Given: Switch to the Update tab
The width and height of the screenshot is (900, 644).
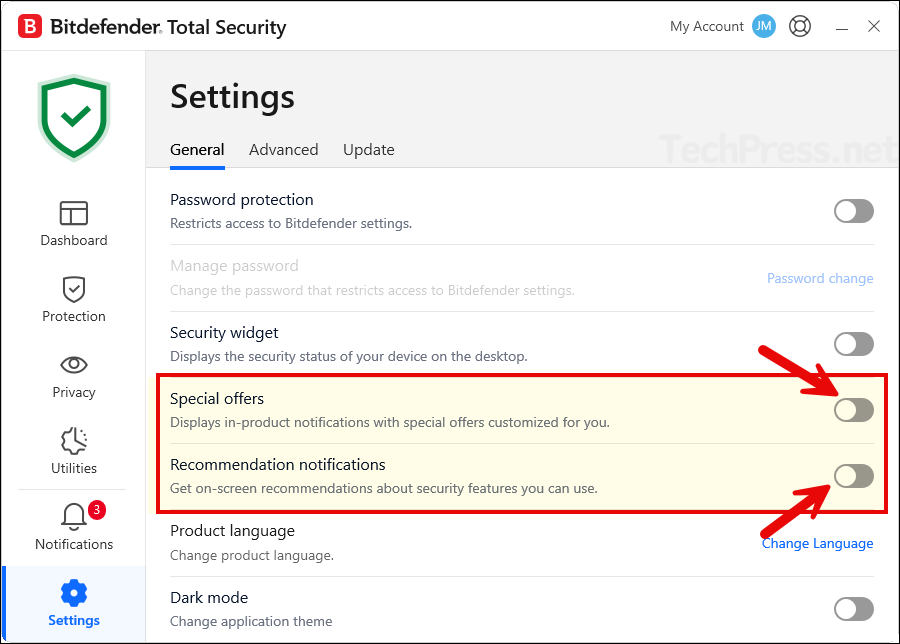Looking at the screenshot, I should click(x=368, y=150).
